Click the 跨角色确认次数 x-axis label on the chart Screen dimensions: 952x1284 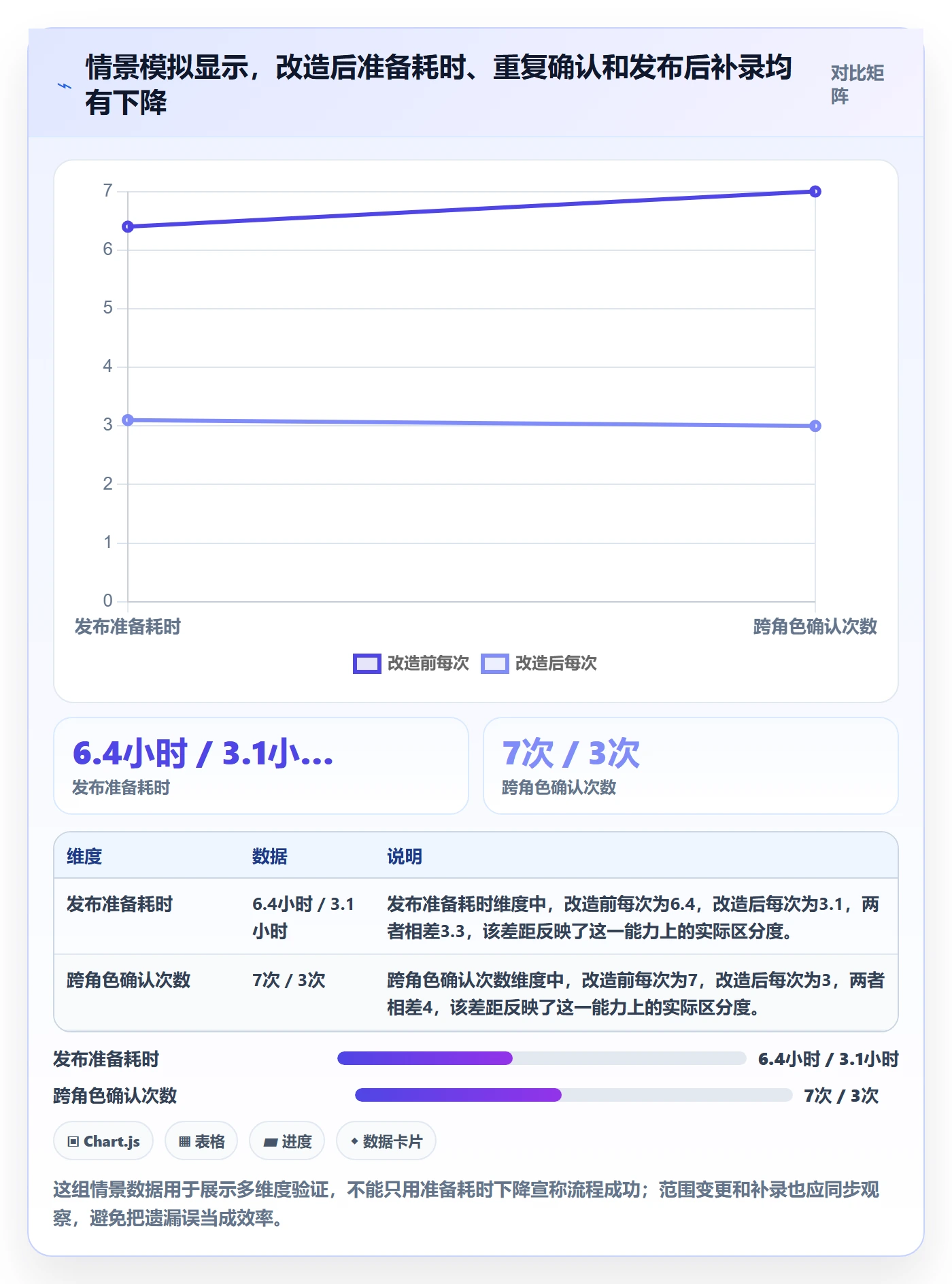click(x=815, y=626)
